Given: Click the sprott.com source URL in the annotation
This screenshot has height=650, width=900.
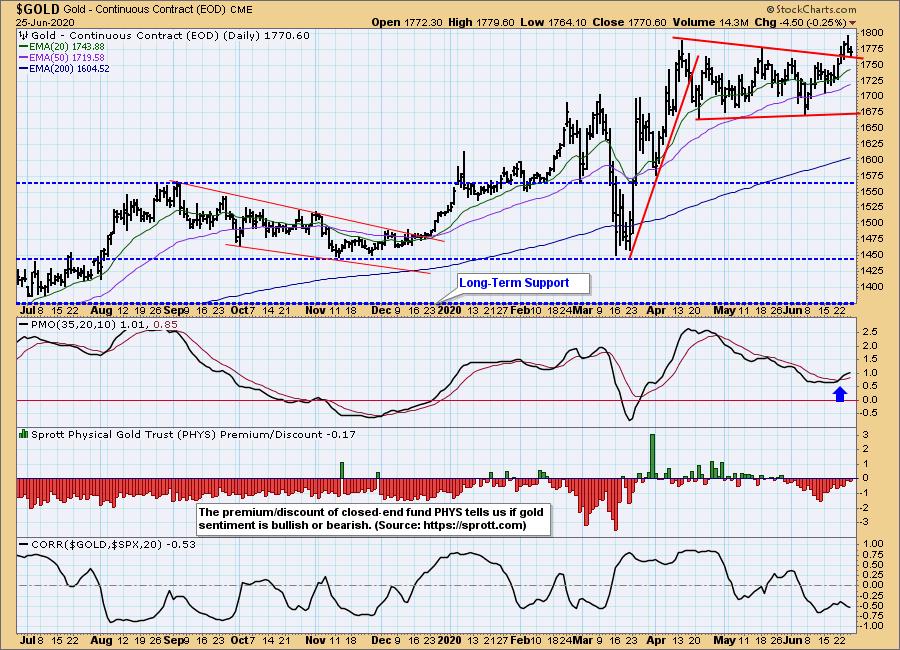Looking at the screenshot, I should pos(473,525).
